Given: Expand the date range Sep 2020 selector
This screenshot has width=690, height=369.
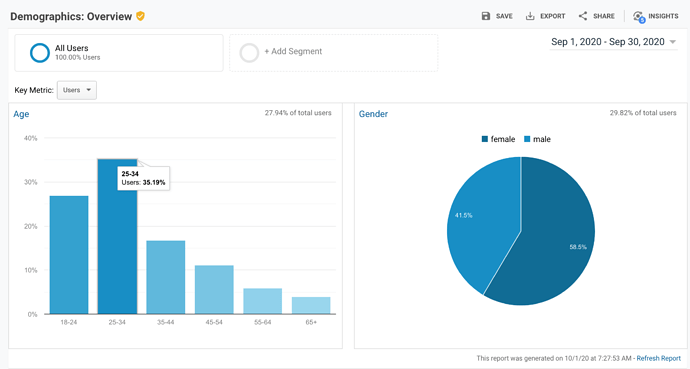Looking at the screenshot, I should point(613,42).
